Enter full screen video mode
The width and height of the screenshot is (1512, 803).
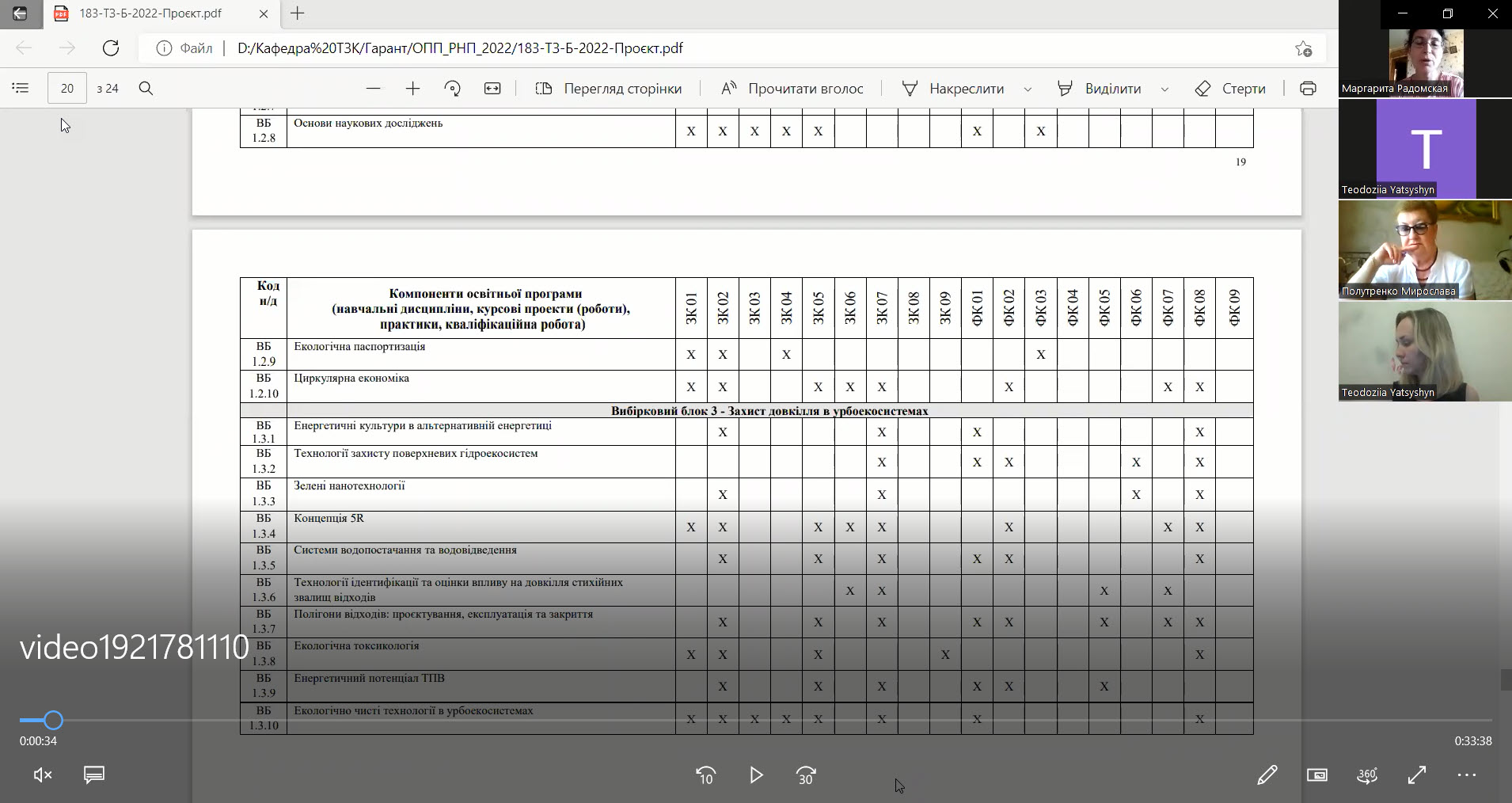1416,774
